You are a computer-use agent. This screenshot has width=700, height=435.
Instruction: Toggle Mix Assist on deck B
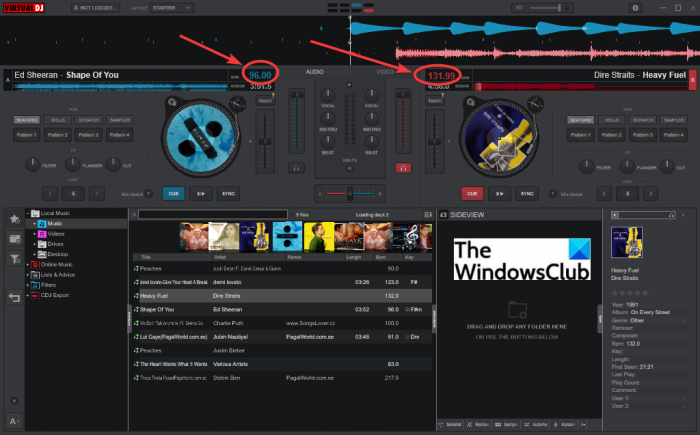point(553,194)
